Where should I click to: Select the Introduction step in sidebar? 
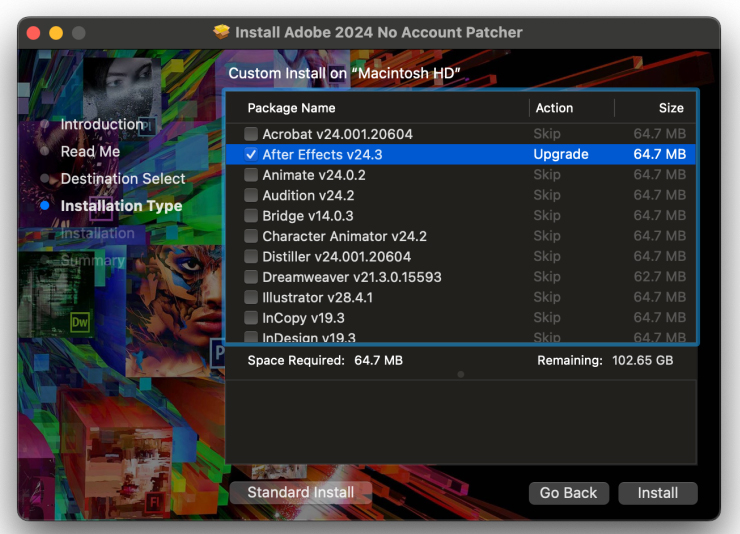point(101,124)
